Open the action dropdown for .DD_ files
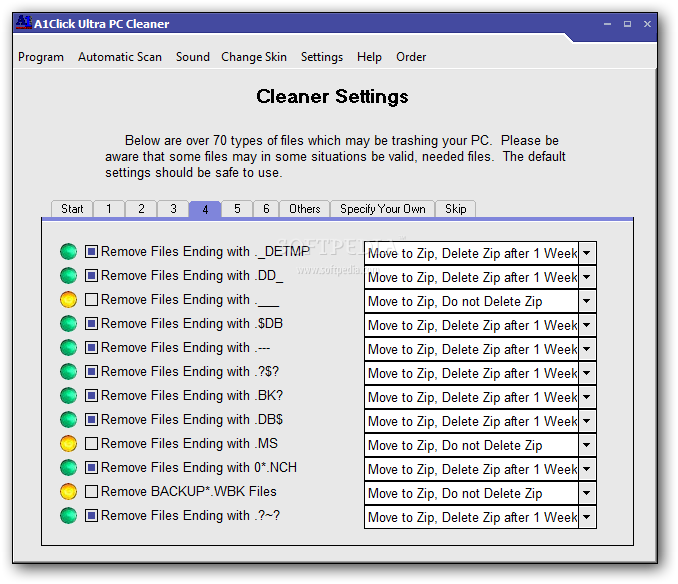Screen dimensions: 678x584 (x=587, y=277)
